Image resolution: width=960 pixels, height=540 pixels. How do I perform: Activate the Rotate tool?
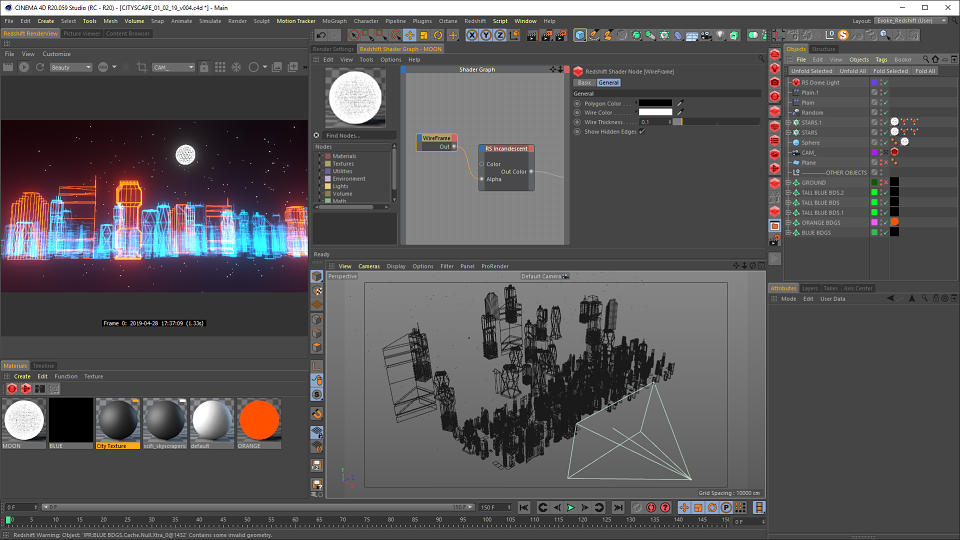click(x=438, y=35)
